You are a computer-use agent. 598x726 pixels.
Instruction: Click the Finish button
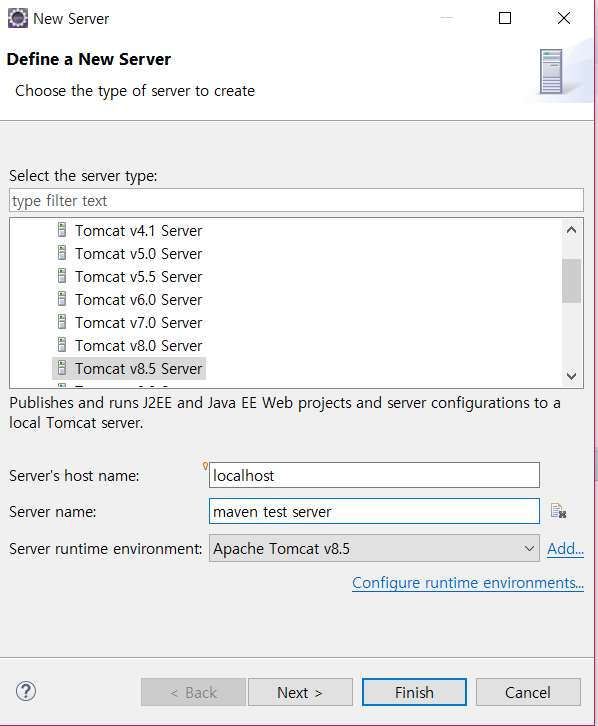pyautogui.click(x=414, y=692)
